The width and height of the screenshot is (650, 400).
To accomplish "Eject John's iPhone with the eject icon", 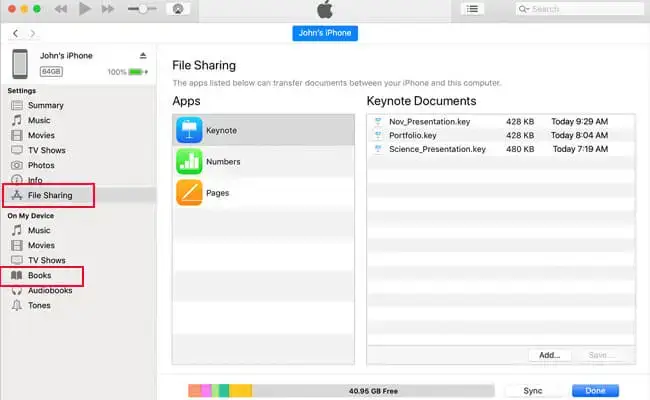I will coord(143,56).
